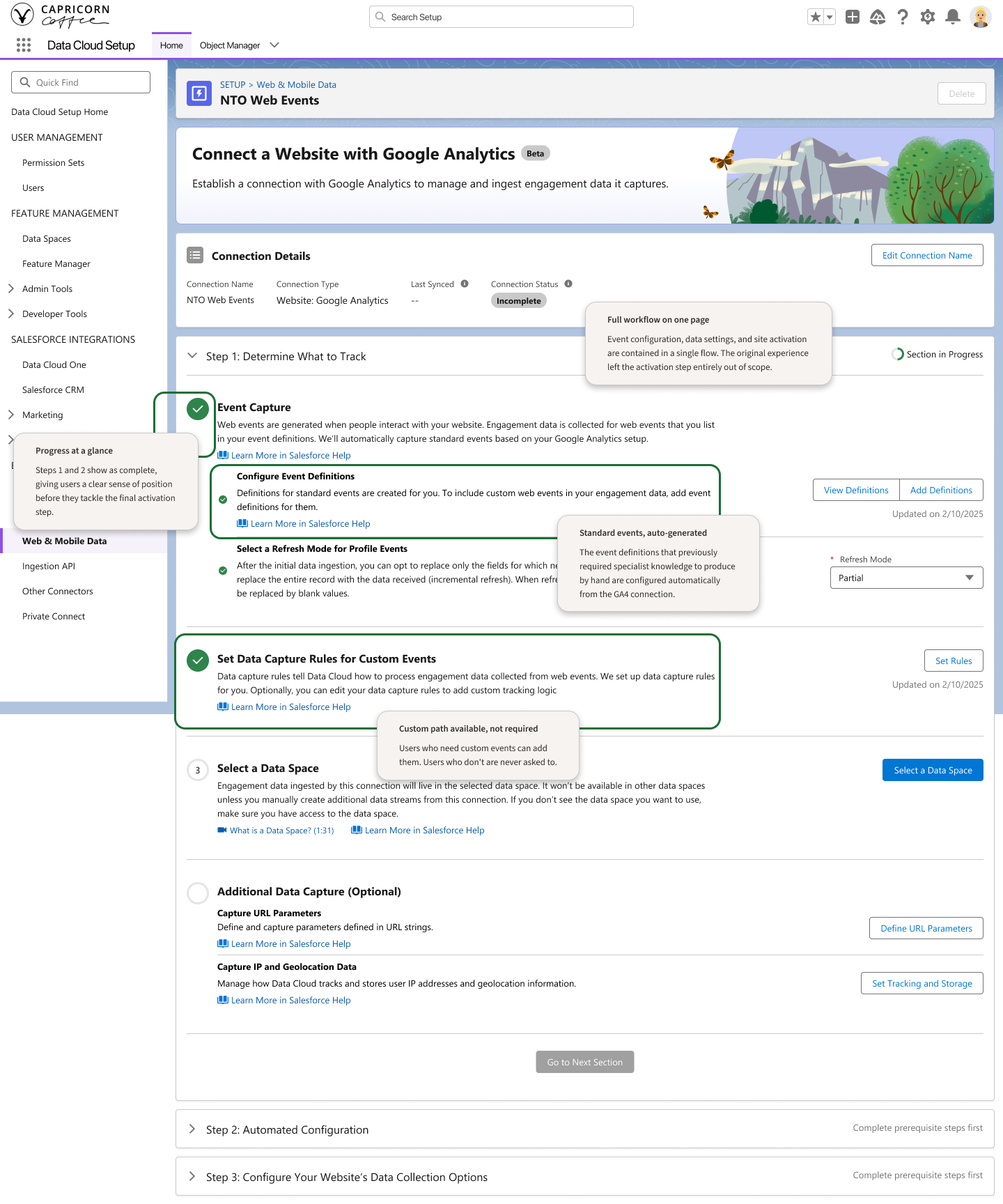Viewport: 1003px width, 1204px height.
Task: Open the Help question mark icon
Action: [x=903, y=17]
